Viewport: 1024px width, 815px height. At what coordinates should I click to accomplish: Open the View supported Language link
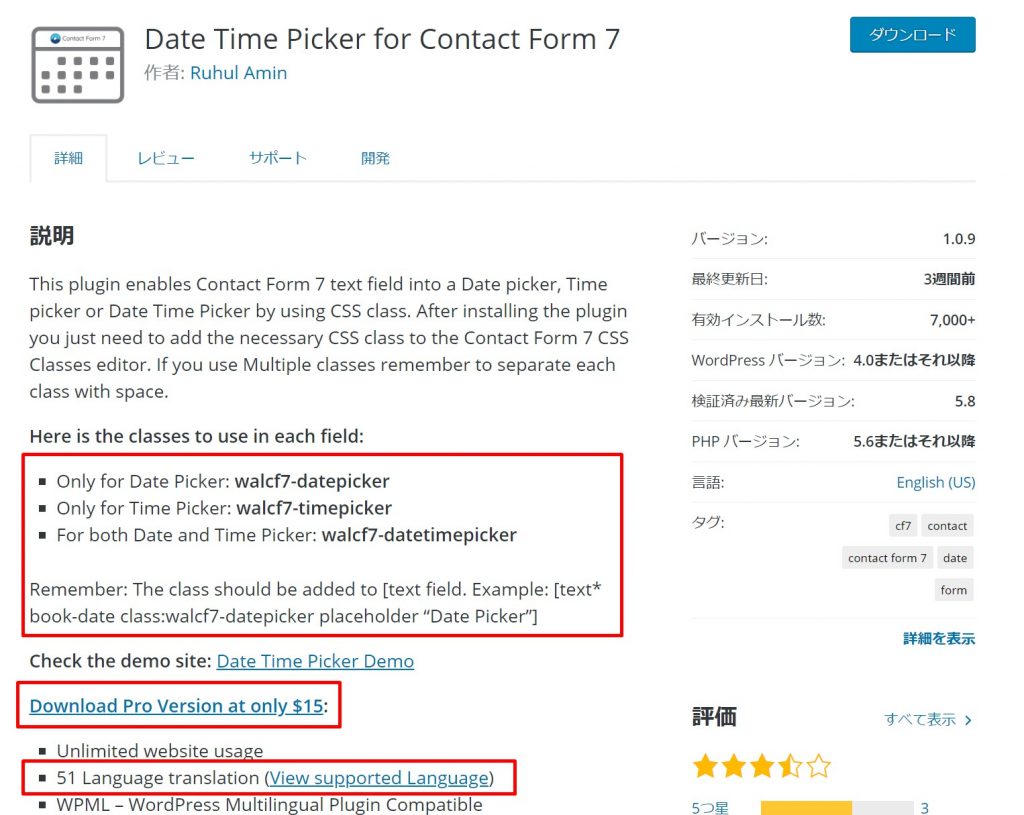pos(379,777)
